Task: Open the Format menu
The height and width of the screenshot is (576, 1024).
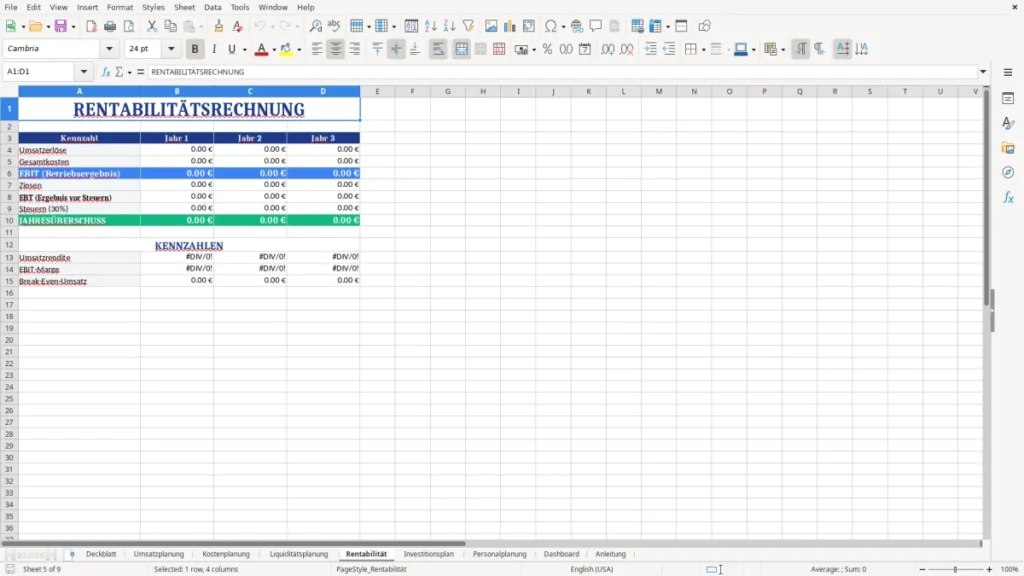Action: (120, 7)
